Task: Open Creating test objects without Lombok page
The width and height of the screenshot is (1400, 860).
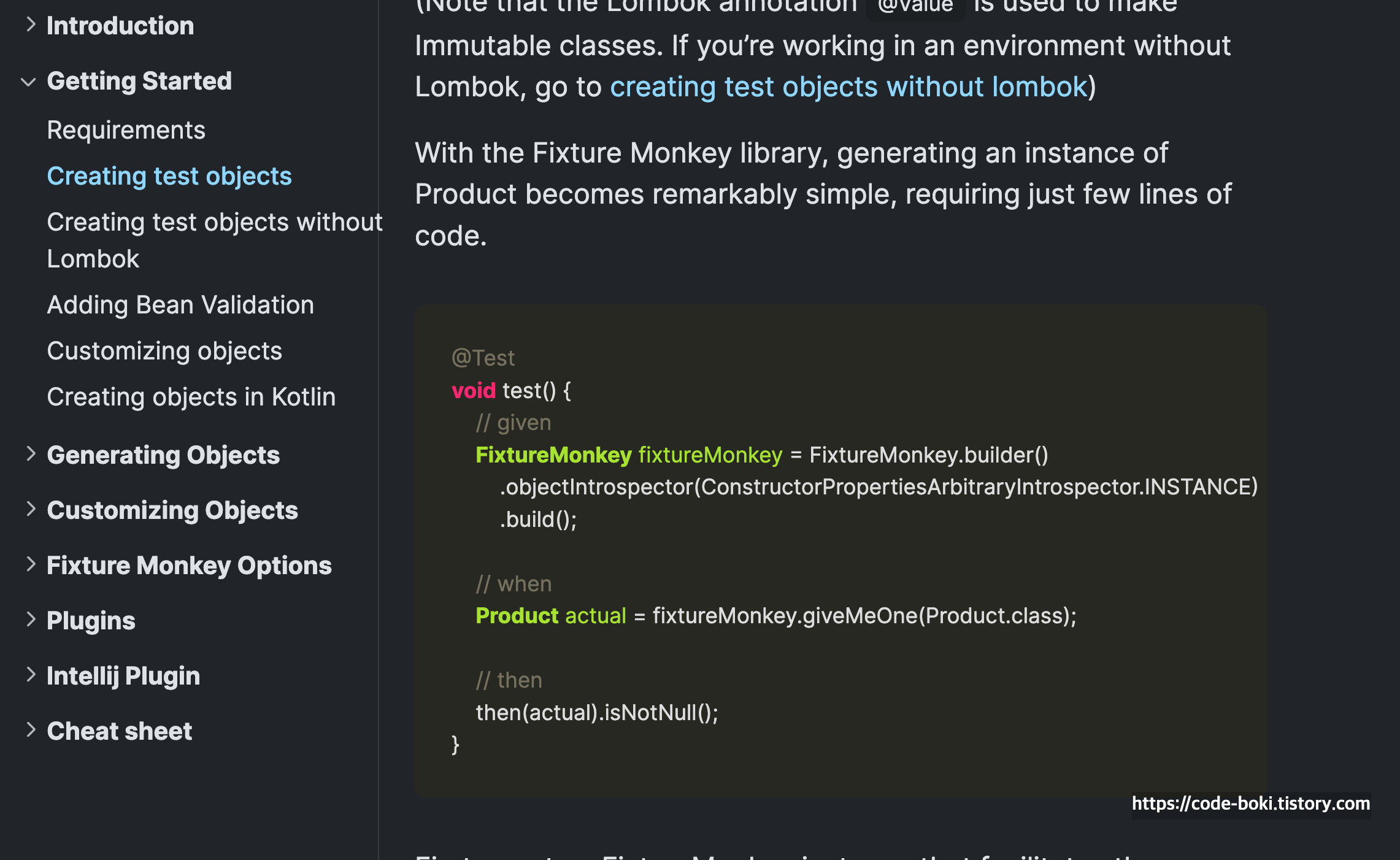Action: 215,240
